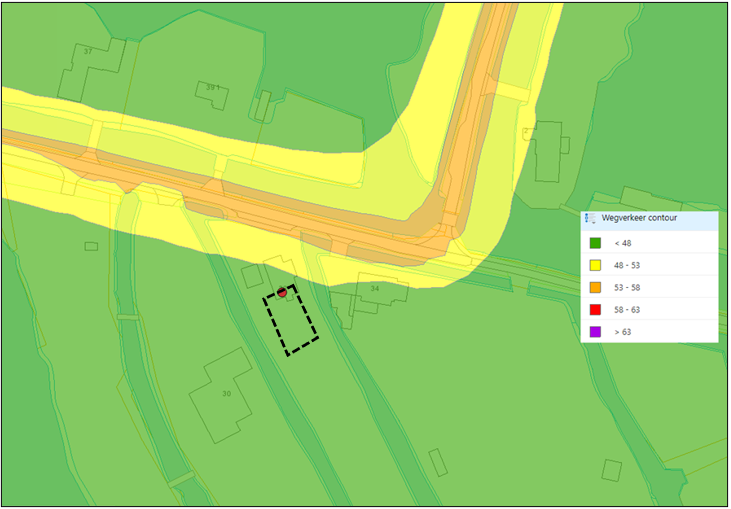Click the red measurement point marker on the map
The height and width of the screenshot is (509, 731).
pyautogui.click(x=282, y=292)
